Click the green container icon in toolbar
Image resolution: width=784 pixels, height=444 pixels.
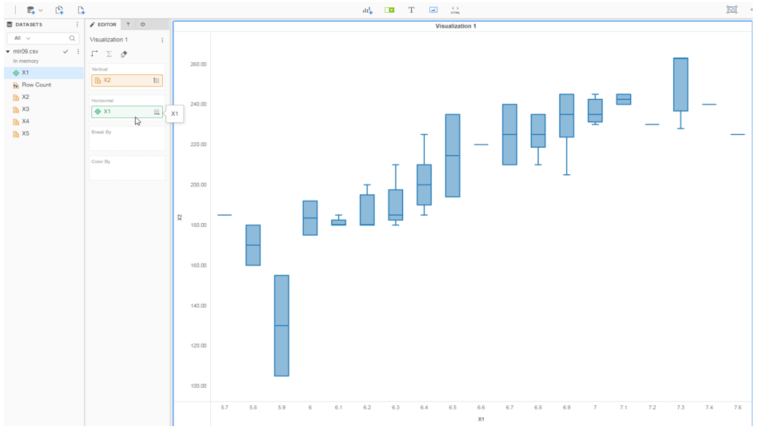click(389, 9)
